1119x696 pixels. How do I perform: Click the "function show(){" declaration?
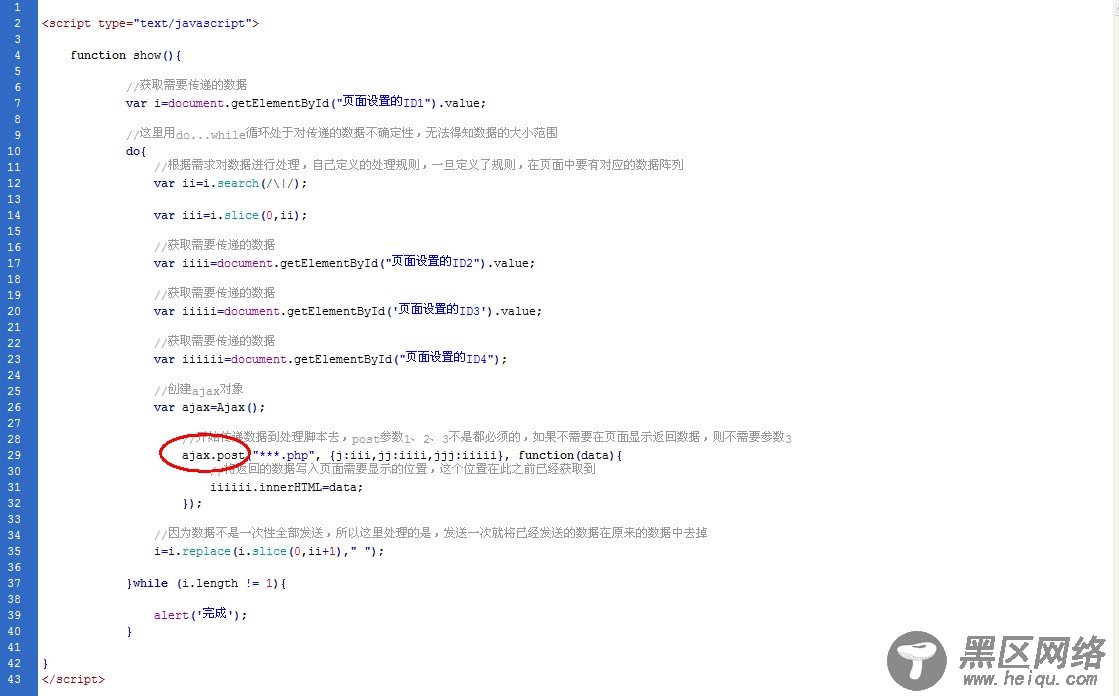pyautogui.click(x=126, y=55)
